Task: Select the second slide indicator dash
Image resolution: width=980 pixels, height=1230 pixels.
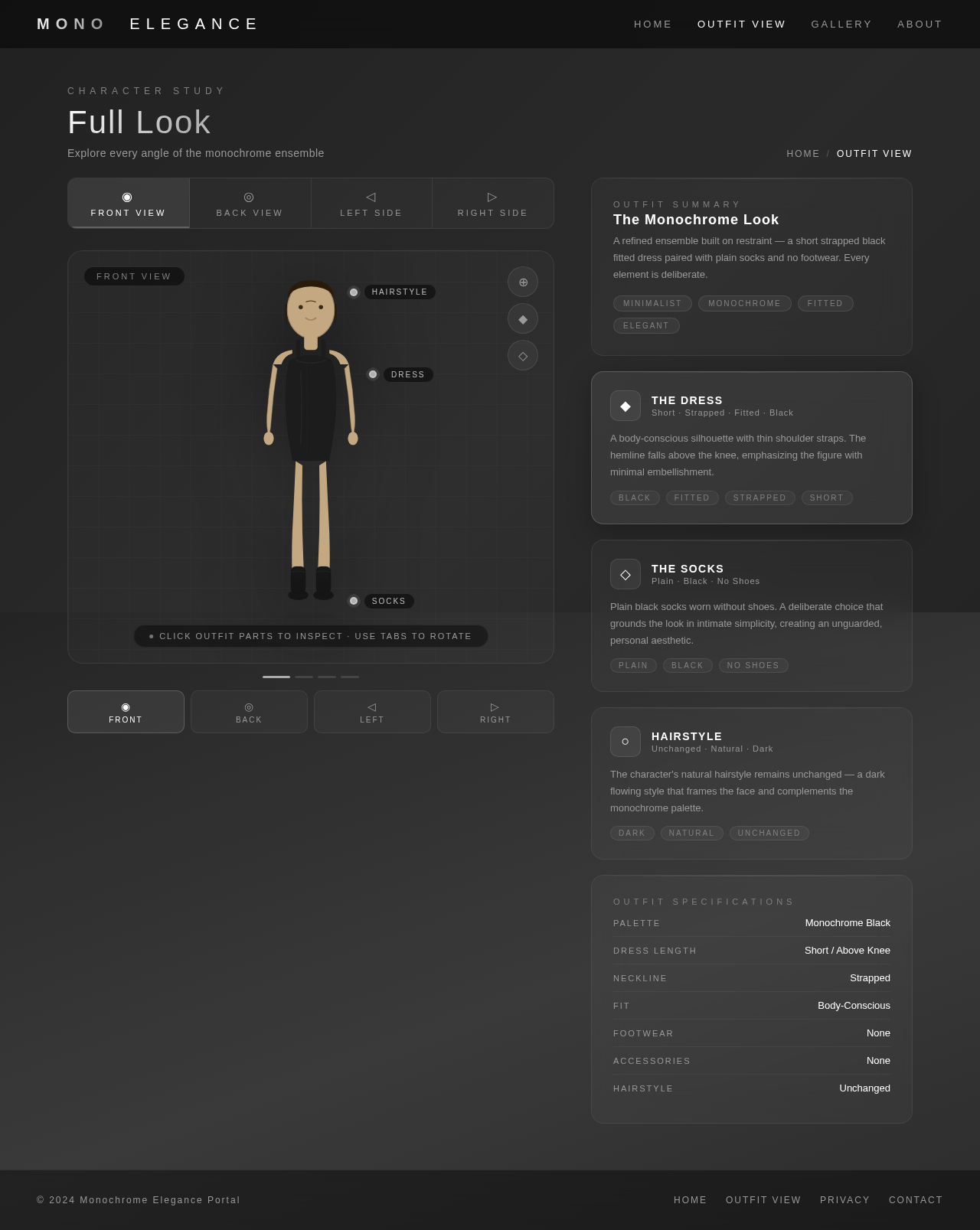Action: [x=304, y=677]
